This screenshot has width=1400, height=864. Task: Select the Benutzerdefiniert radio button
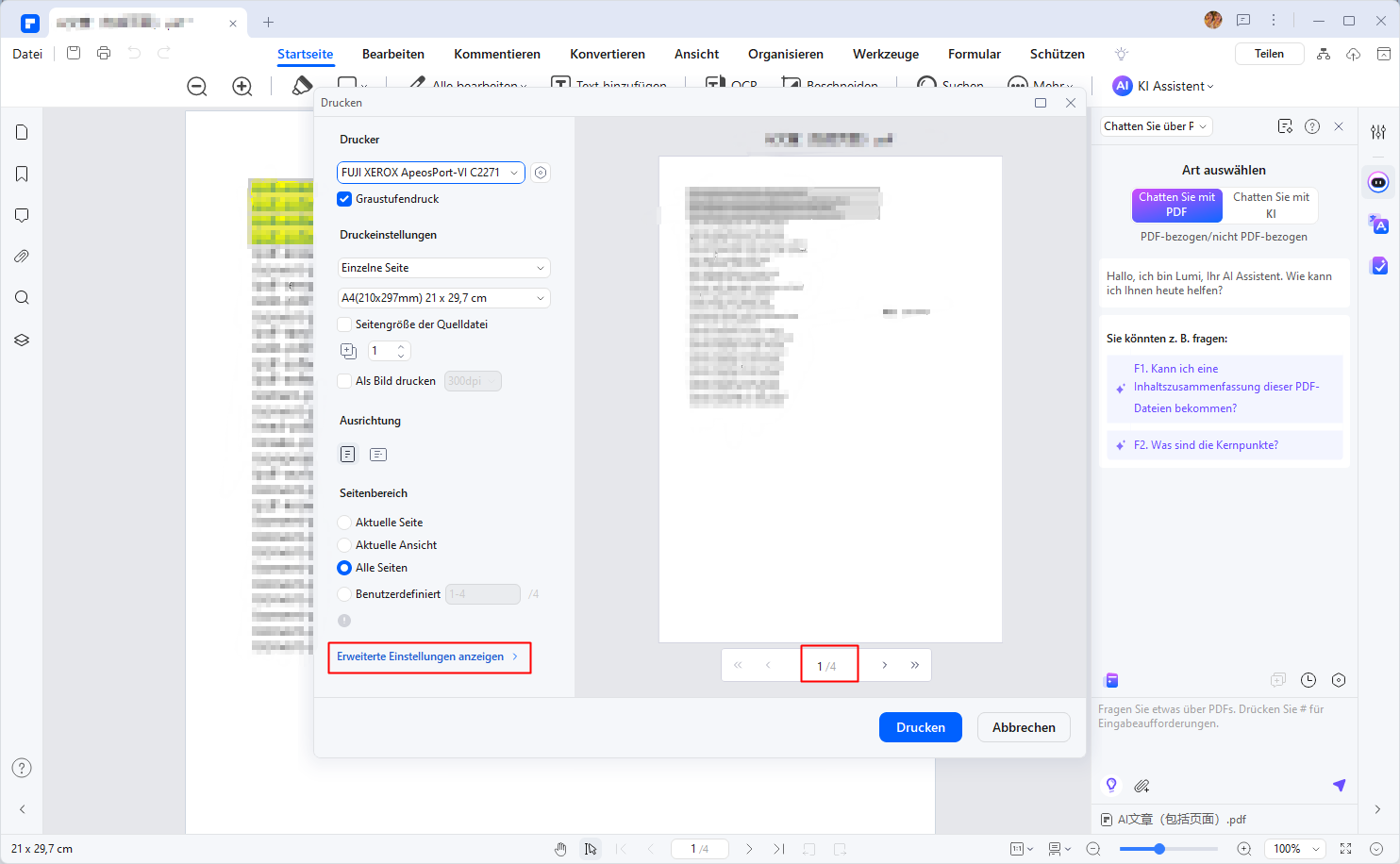click(344, 594)
